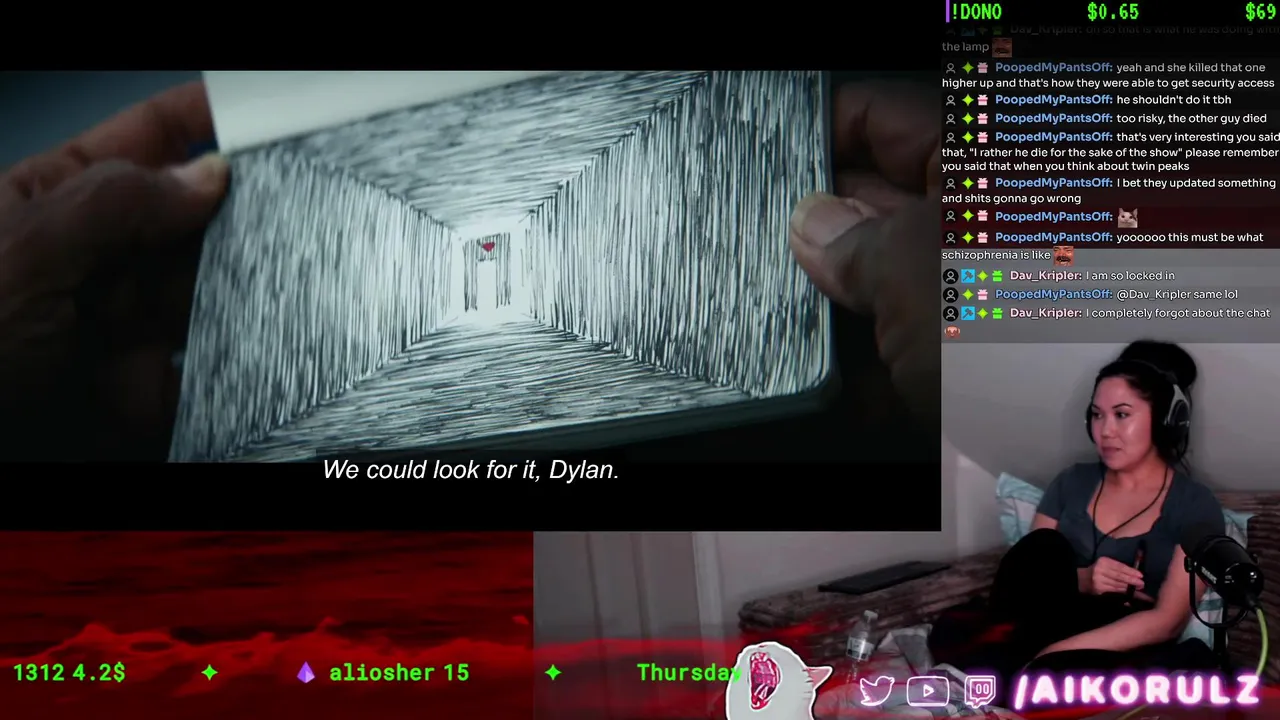The width and height of the screenshot is (1280, 720).
Task: Click the '$69' donation goal amount
Action: pyautogui.click(x=1260, y=12)
